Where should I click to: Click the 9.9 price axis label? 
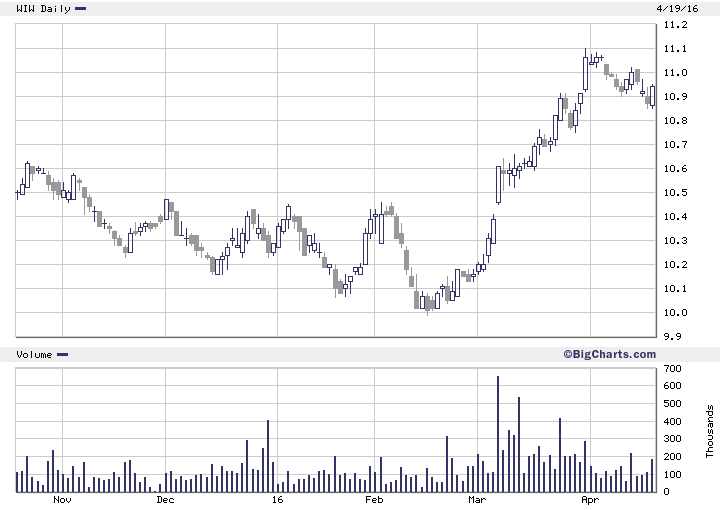click(673, 336)
